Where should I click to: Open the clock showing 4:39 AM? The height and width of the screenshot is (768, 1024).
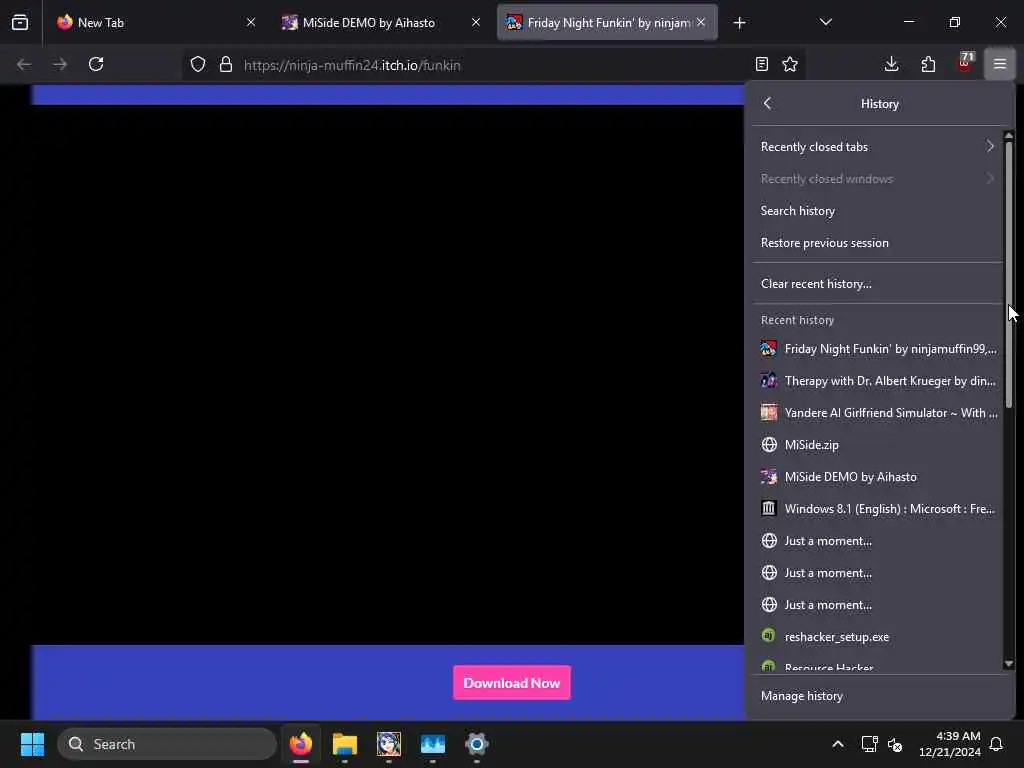[950, 744]
